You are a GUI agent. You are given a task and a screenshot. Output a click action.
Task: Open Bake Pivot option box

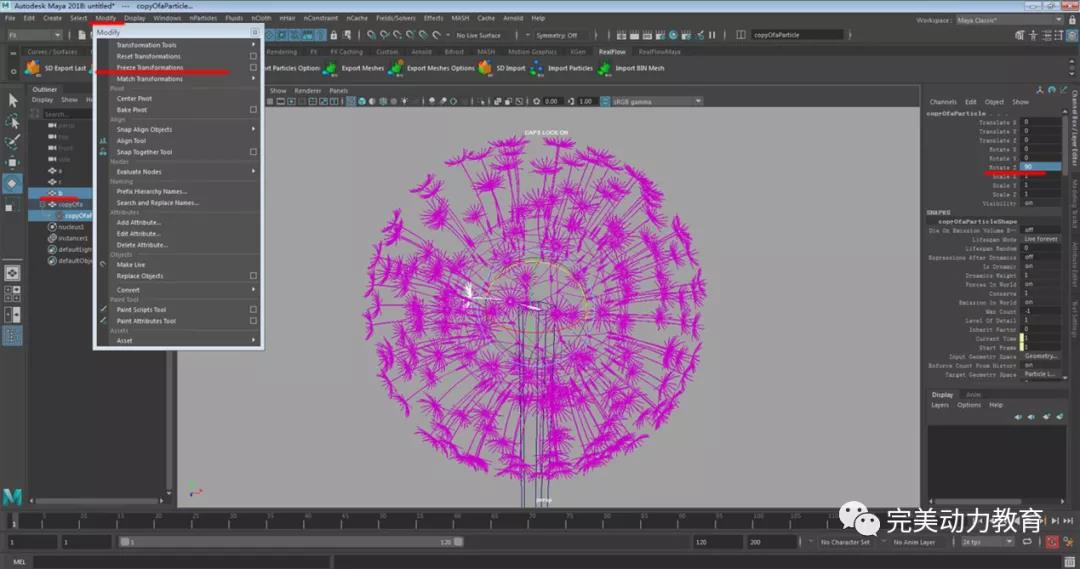point(253,110)
